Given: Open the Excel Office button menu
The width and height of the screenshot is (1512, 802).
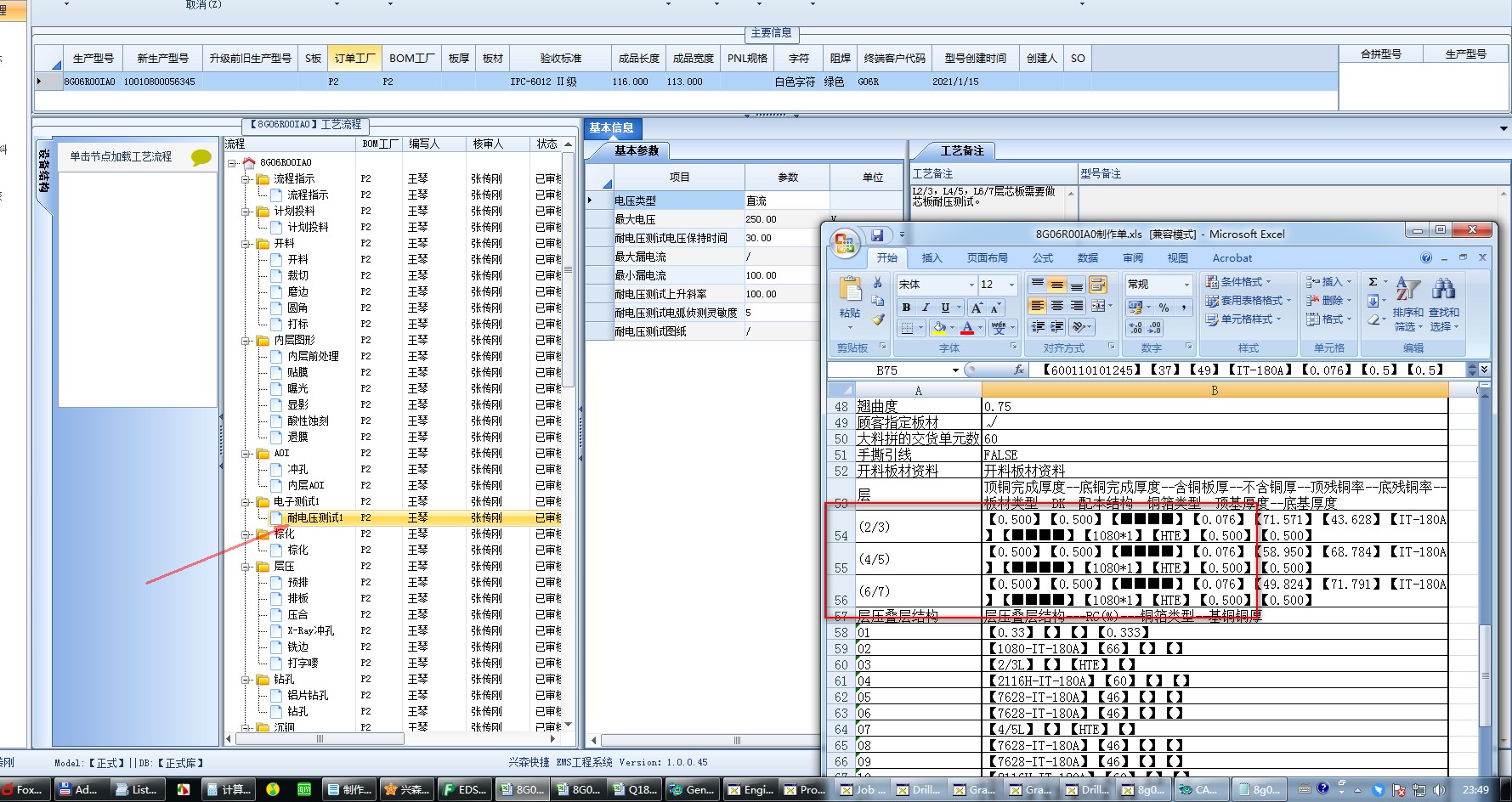Looking at the screenshot, I should coord(845,244).
